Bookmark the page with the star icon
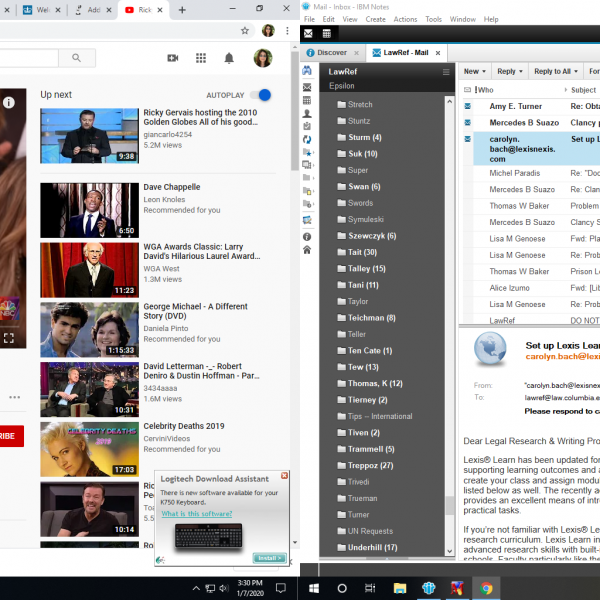600x600 pixels. [245, 31]
